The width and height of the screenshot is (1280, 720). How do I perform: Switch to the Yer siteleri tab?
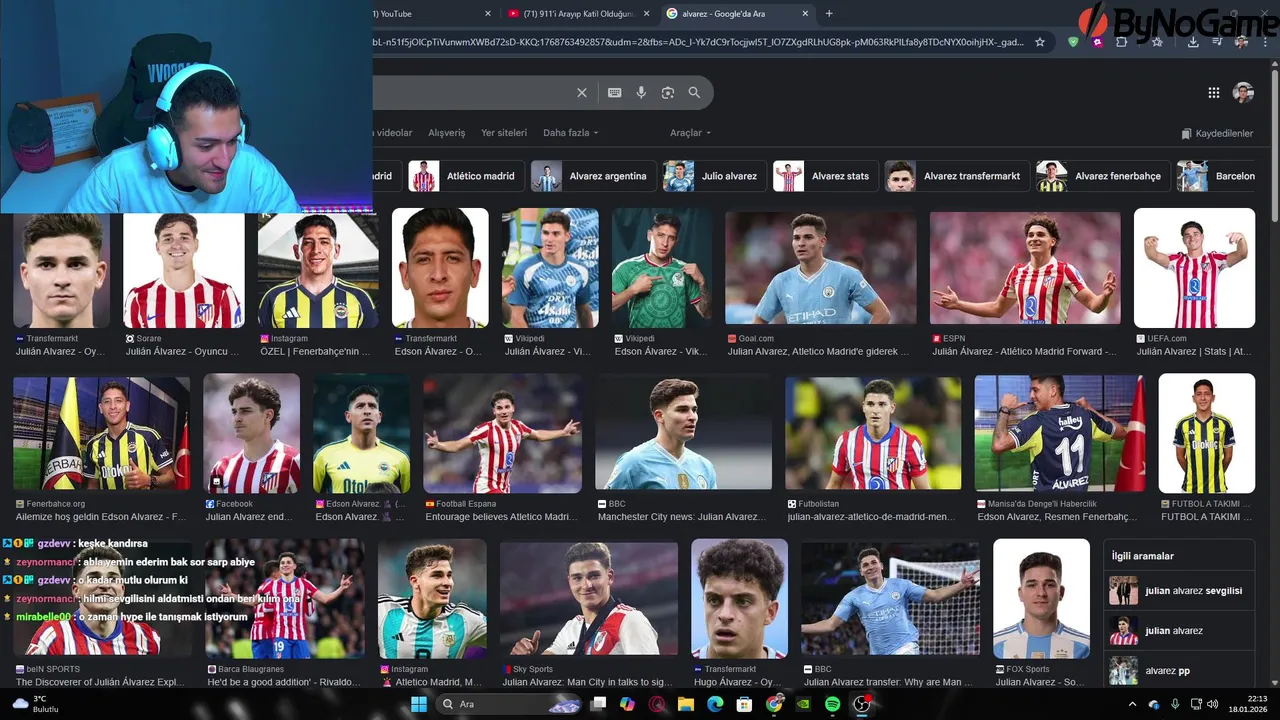point(504,132)
